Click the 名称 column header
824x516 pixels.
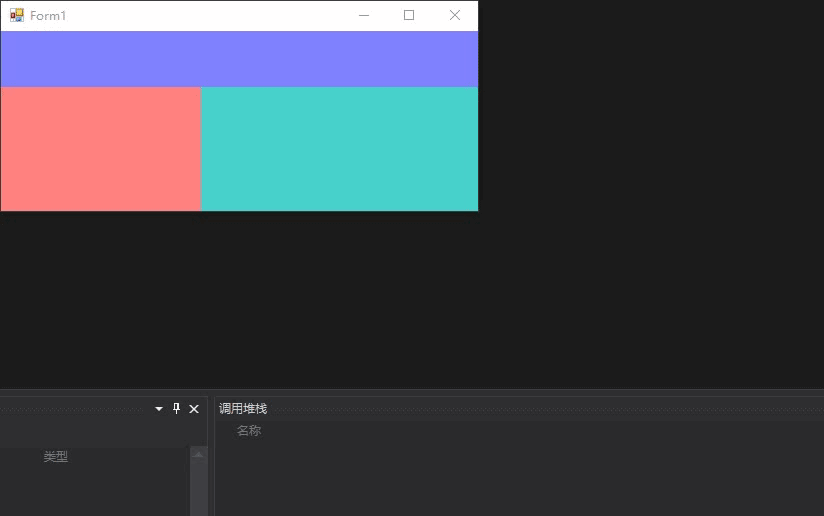[249, 431]
